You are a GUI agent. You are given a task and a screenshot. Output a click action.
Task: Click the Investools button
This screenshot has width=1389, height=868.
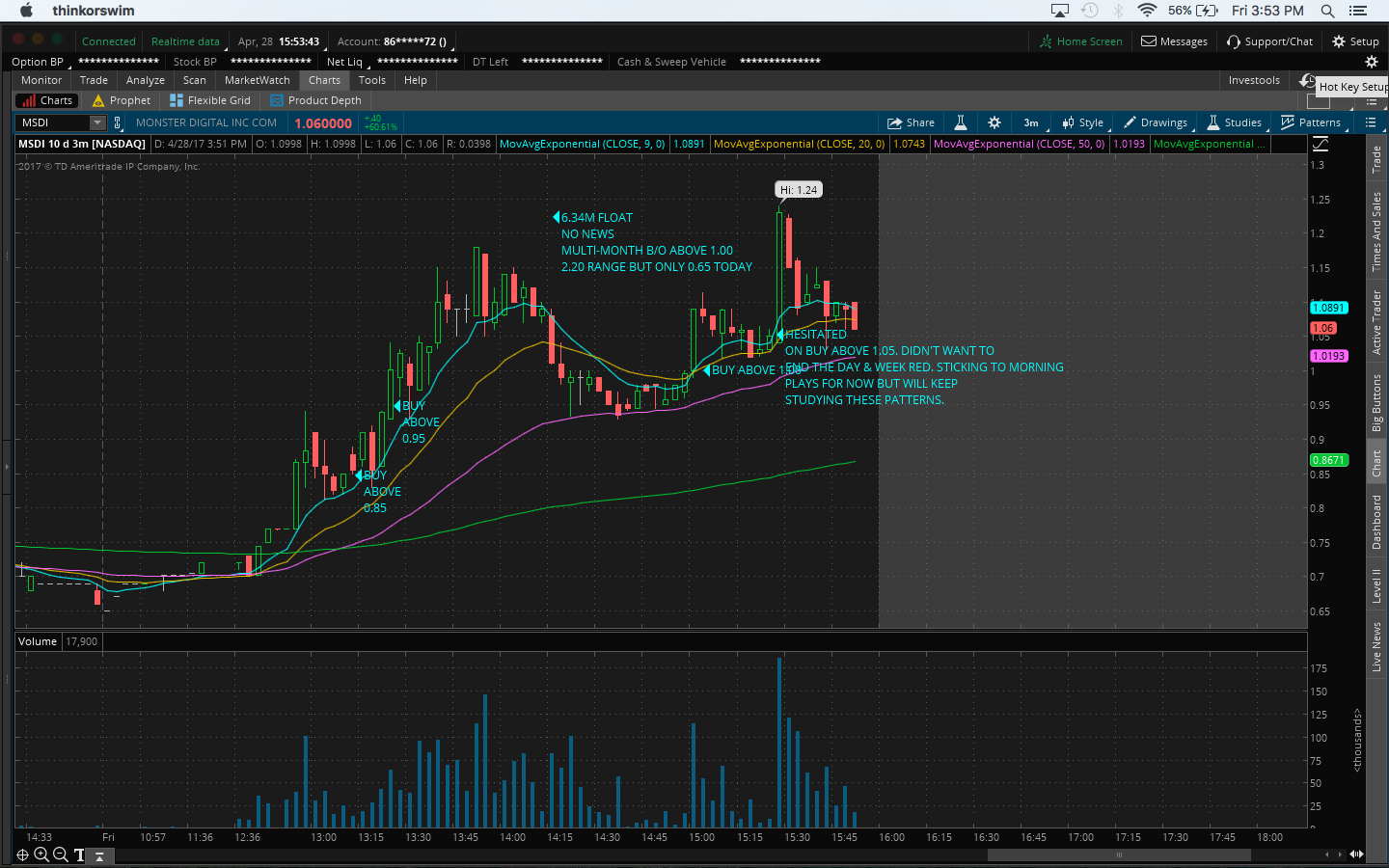1254,80
